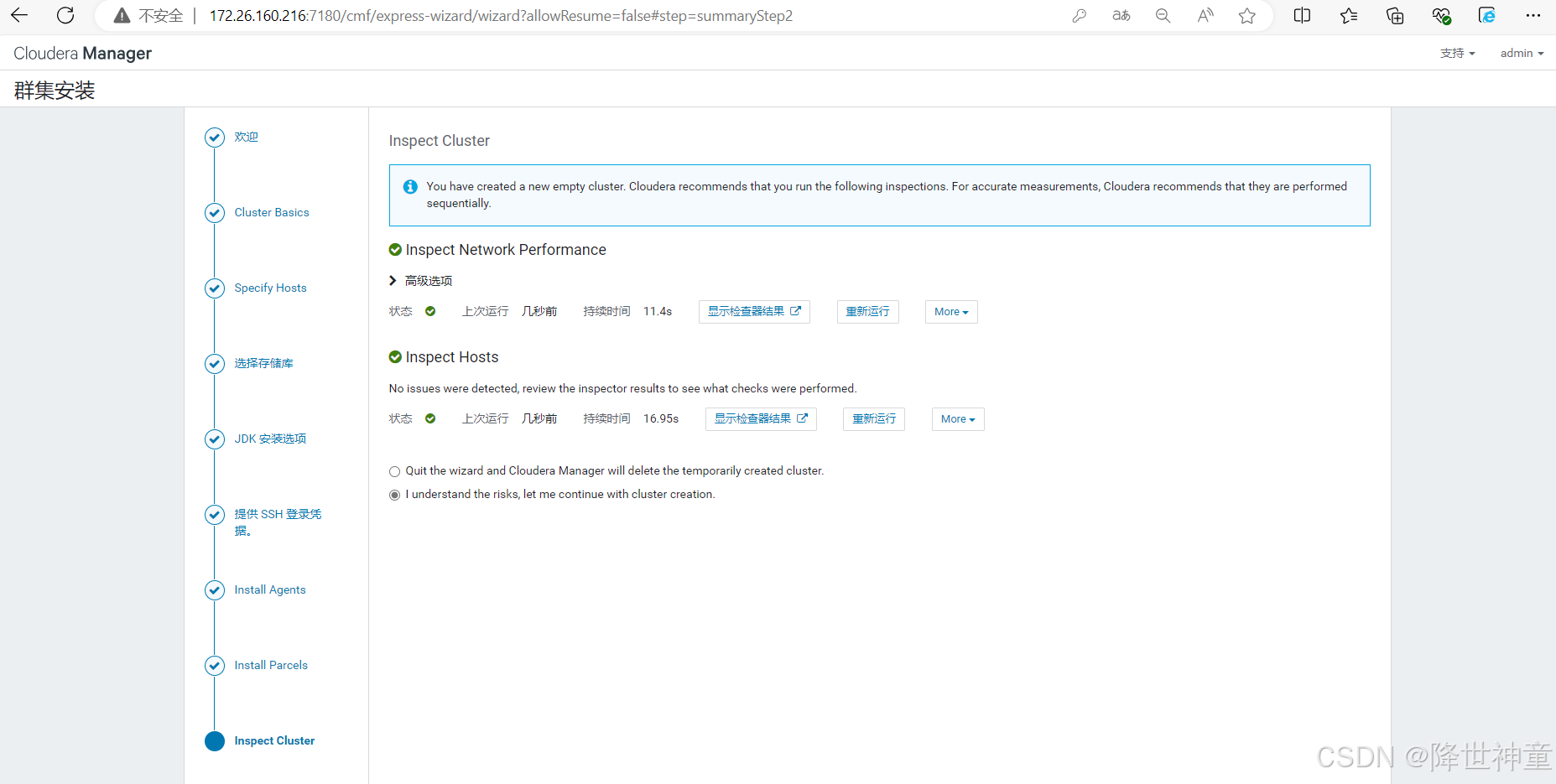1556x784 pixels.
Task: Click the JDK 安装选项 step check icon
Action: 215,439
